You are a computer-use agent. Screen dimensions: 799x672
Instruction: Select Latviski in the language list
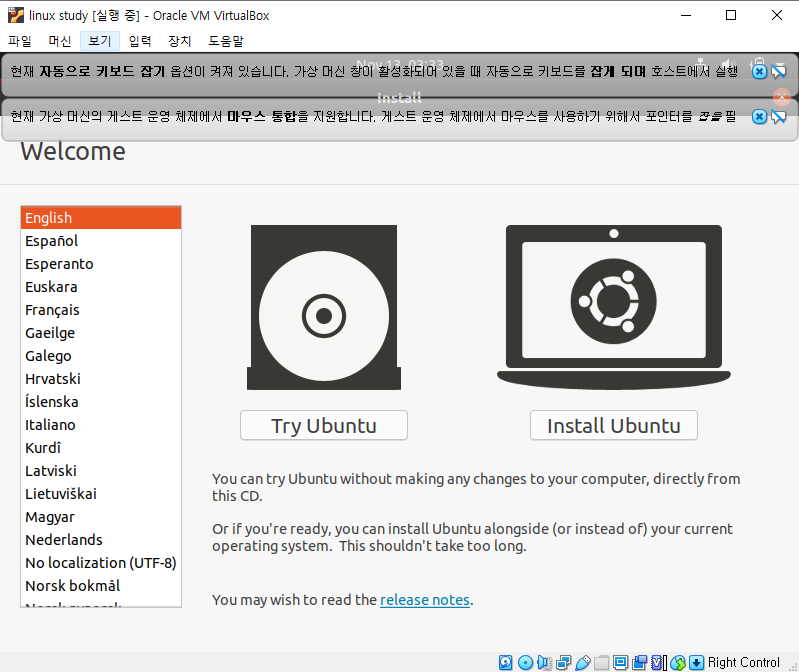point(101,471)
